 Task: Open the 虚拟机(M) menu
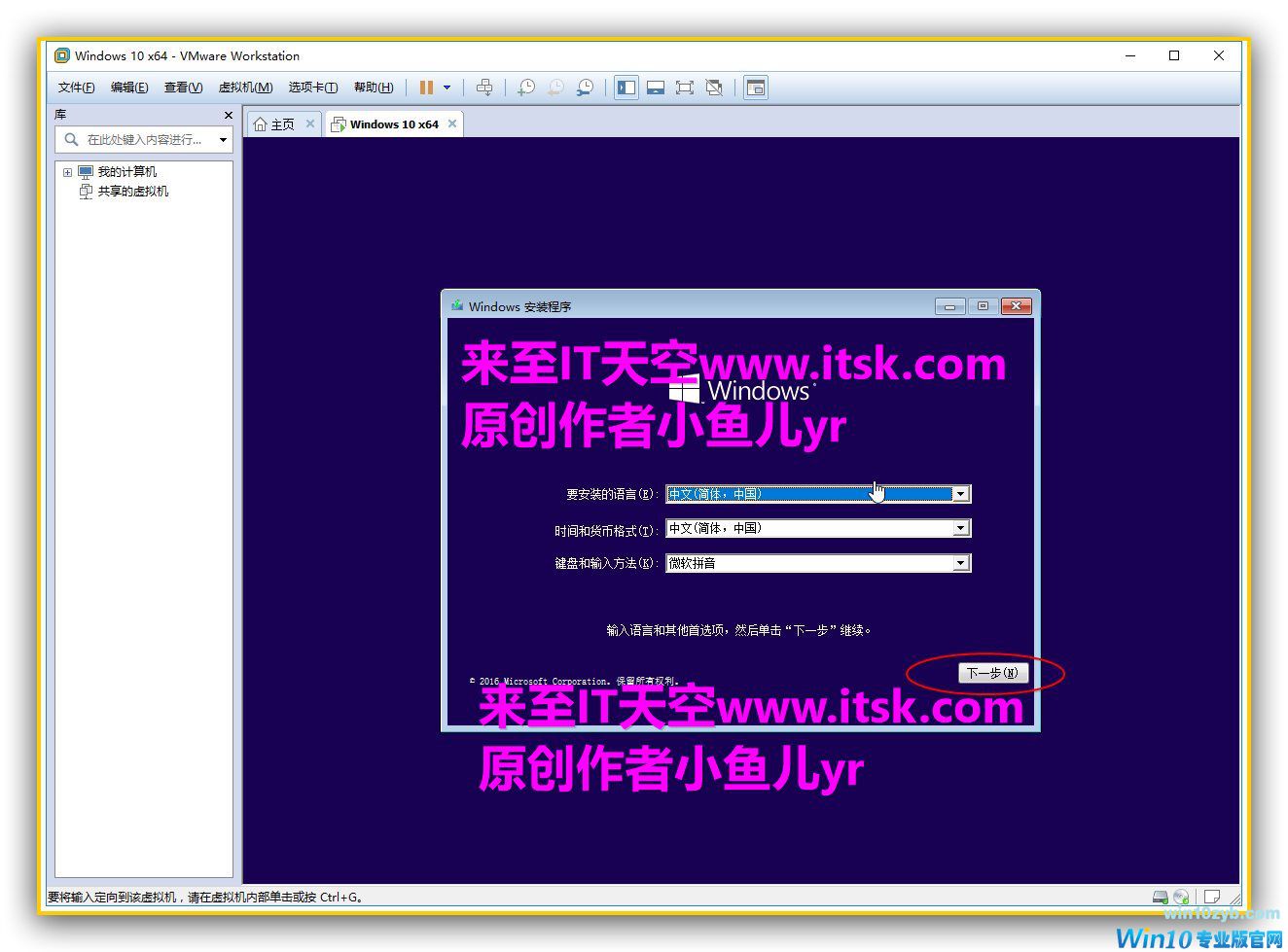[x=245, y=88]
